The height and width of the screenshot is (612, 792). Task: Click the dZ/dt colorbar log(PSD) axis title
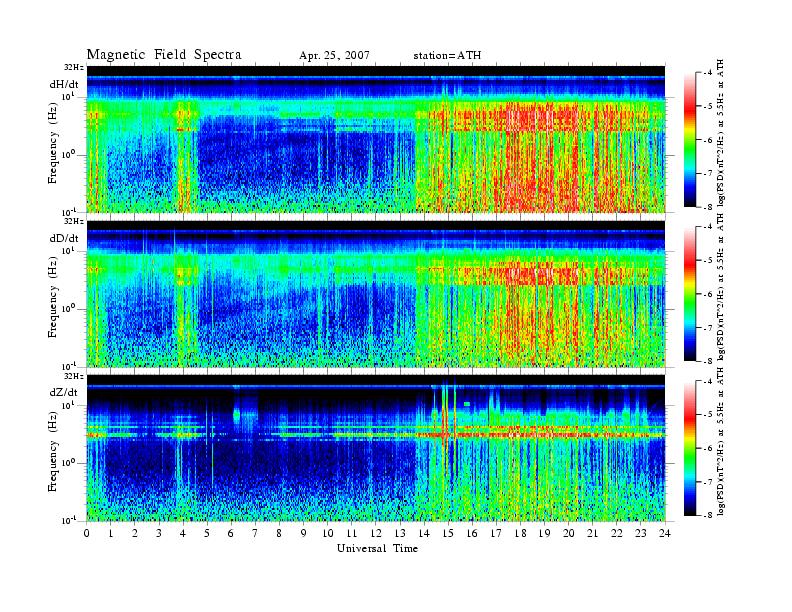(721, 442)
